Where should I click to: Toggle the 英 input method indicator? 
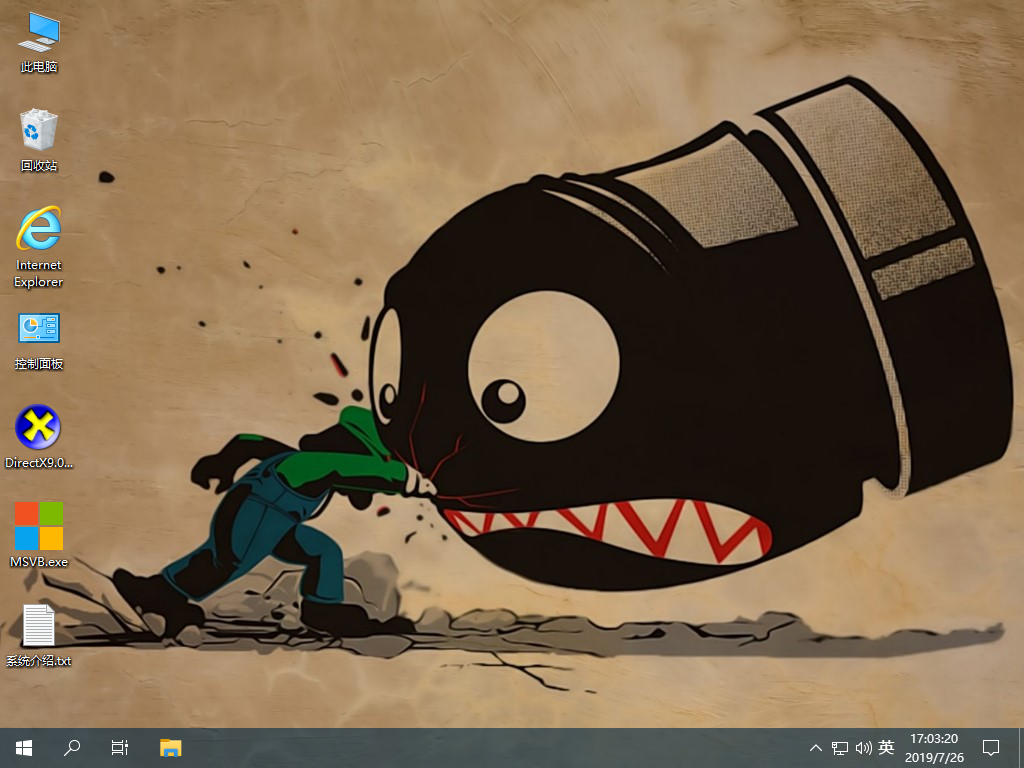point(886,748)
